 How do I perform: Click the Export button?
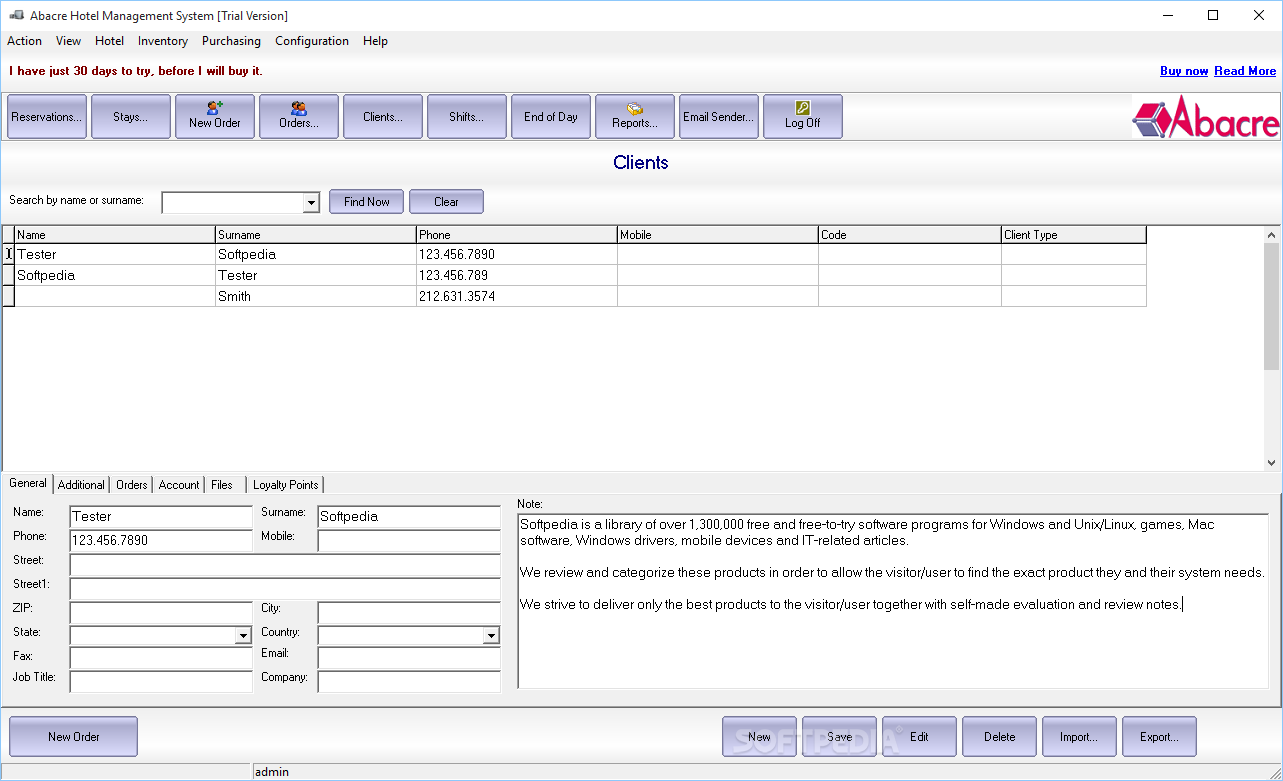click(1160, 737)
